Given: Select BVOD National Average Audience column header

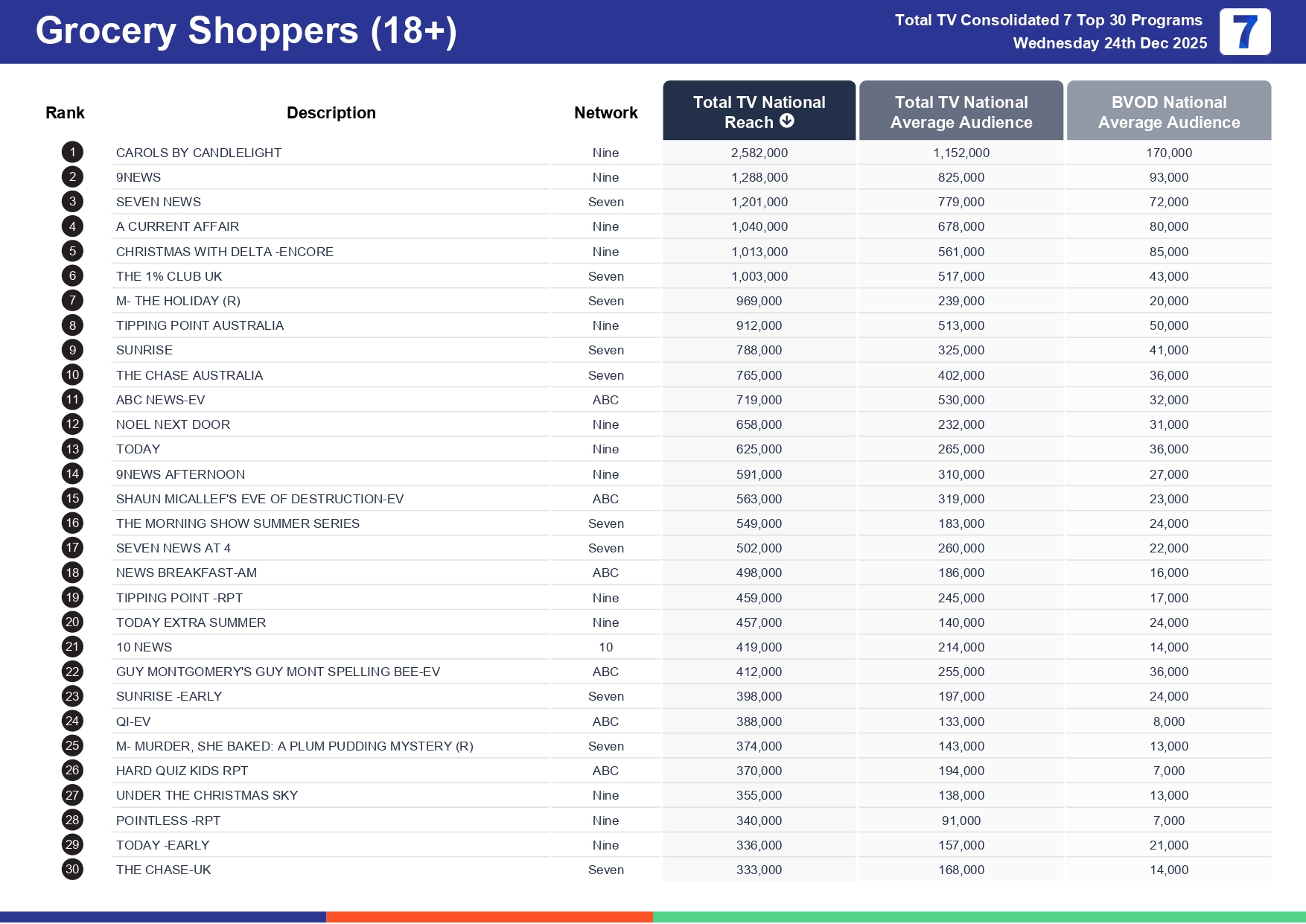Looking at the screenshot, I should point(1168,112).
